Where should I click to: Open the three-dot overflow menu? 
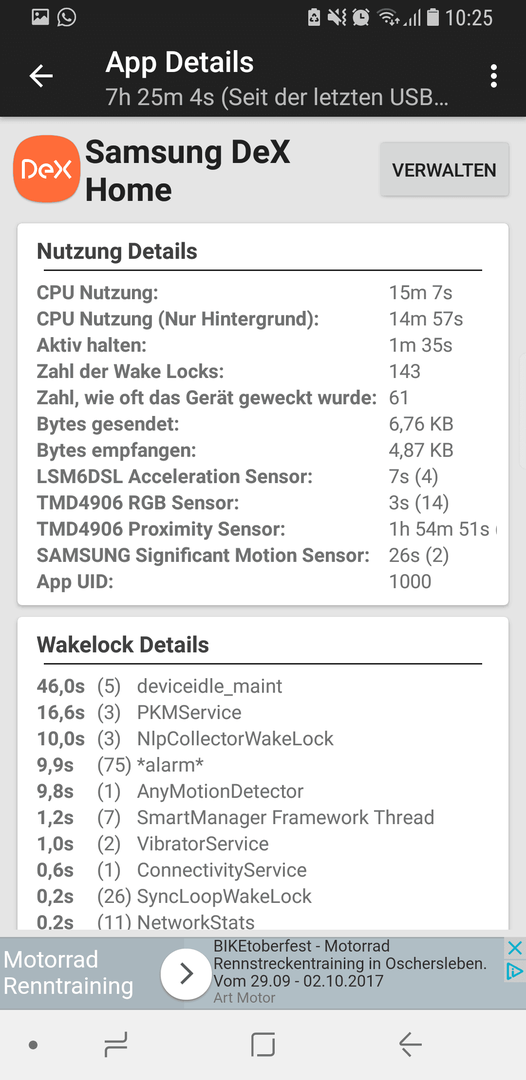click(x=494, y=76)
